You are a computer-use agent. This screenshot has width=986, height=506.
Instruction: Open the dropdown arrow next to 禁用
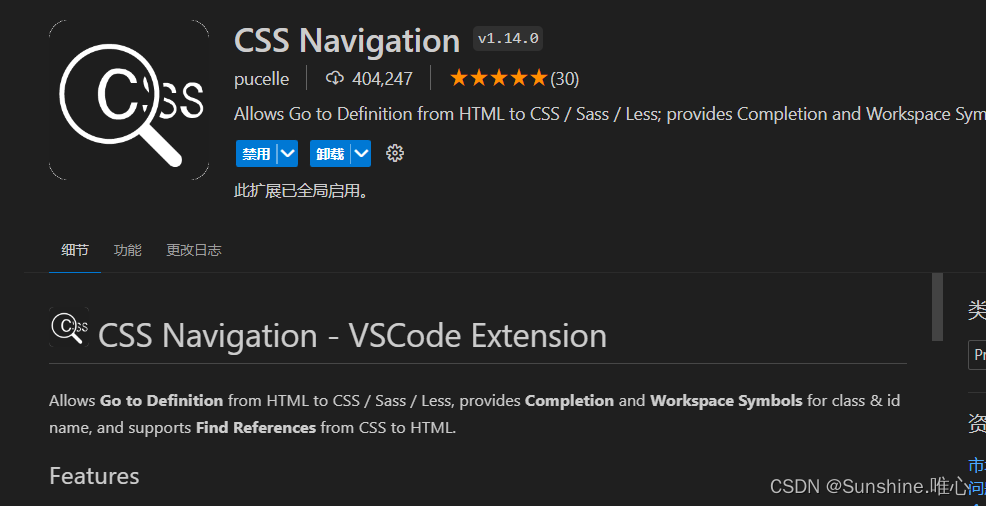[x=288, y=153]
